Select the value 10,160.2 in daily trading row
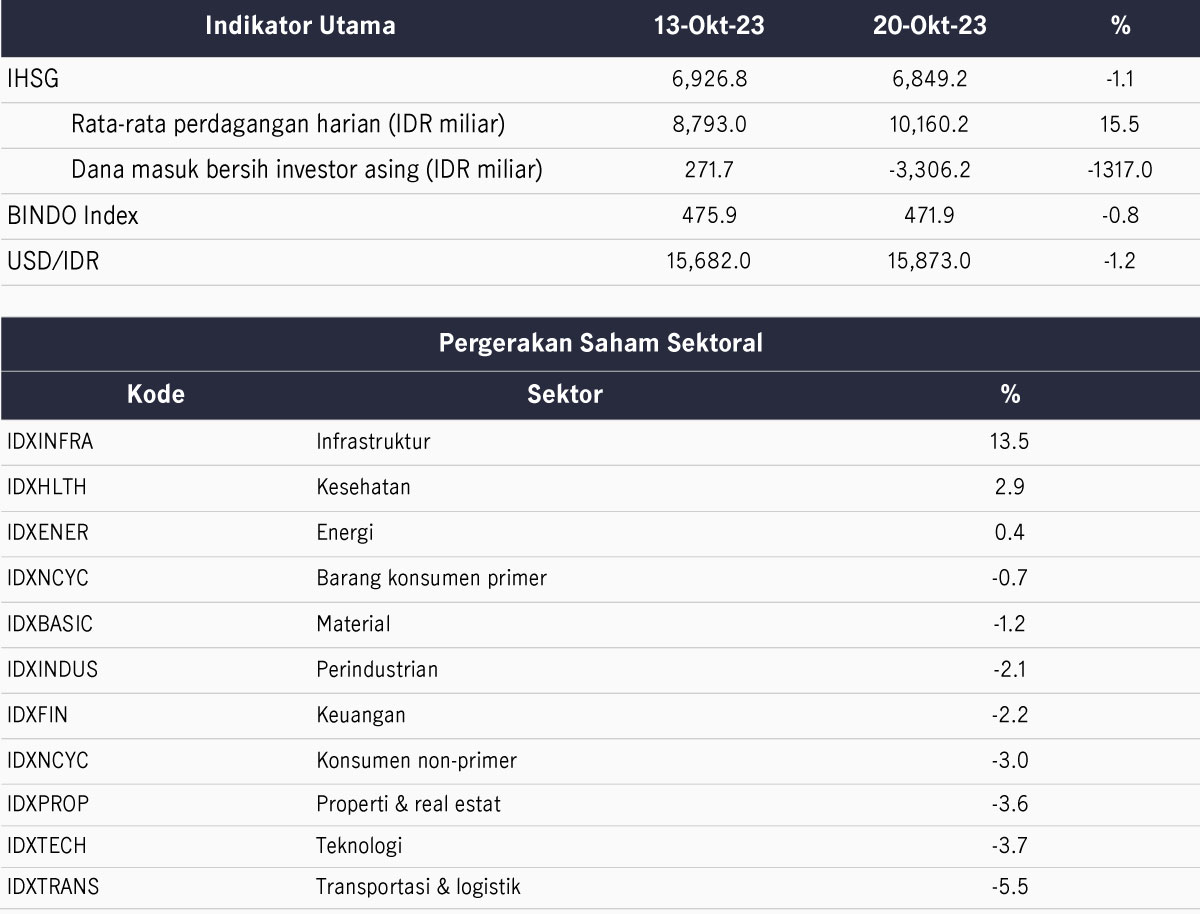Viewport: 1200px width, 914px height. click(x=930, y=125)
